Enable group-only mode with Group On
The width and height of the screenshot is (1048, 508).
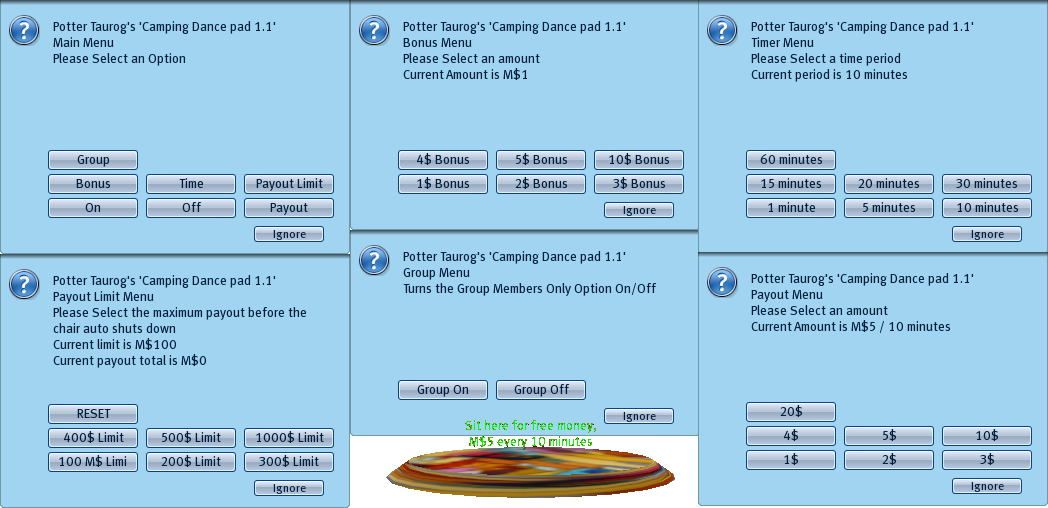tap(442, 390)
